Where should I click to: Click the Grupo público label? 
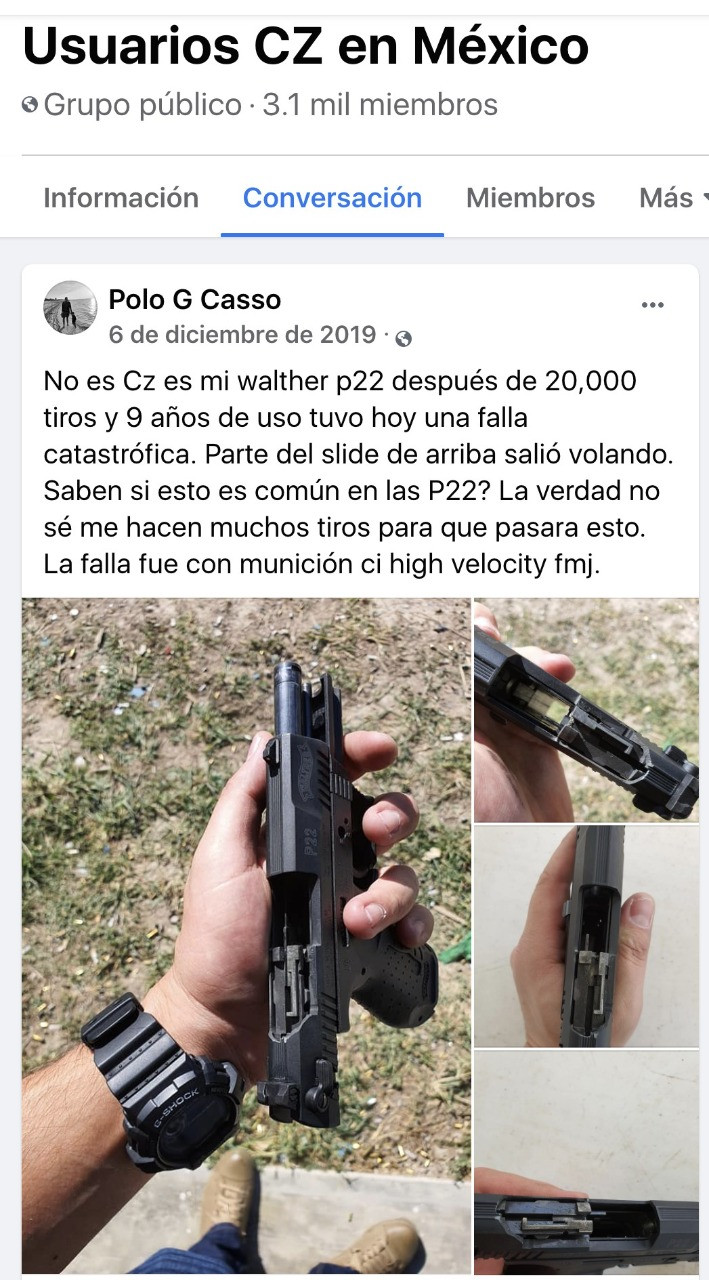click(143, 104)
